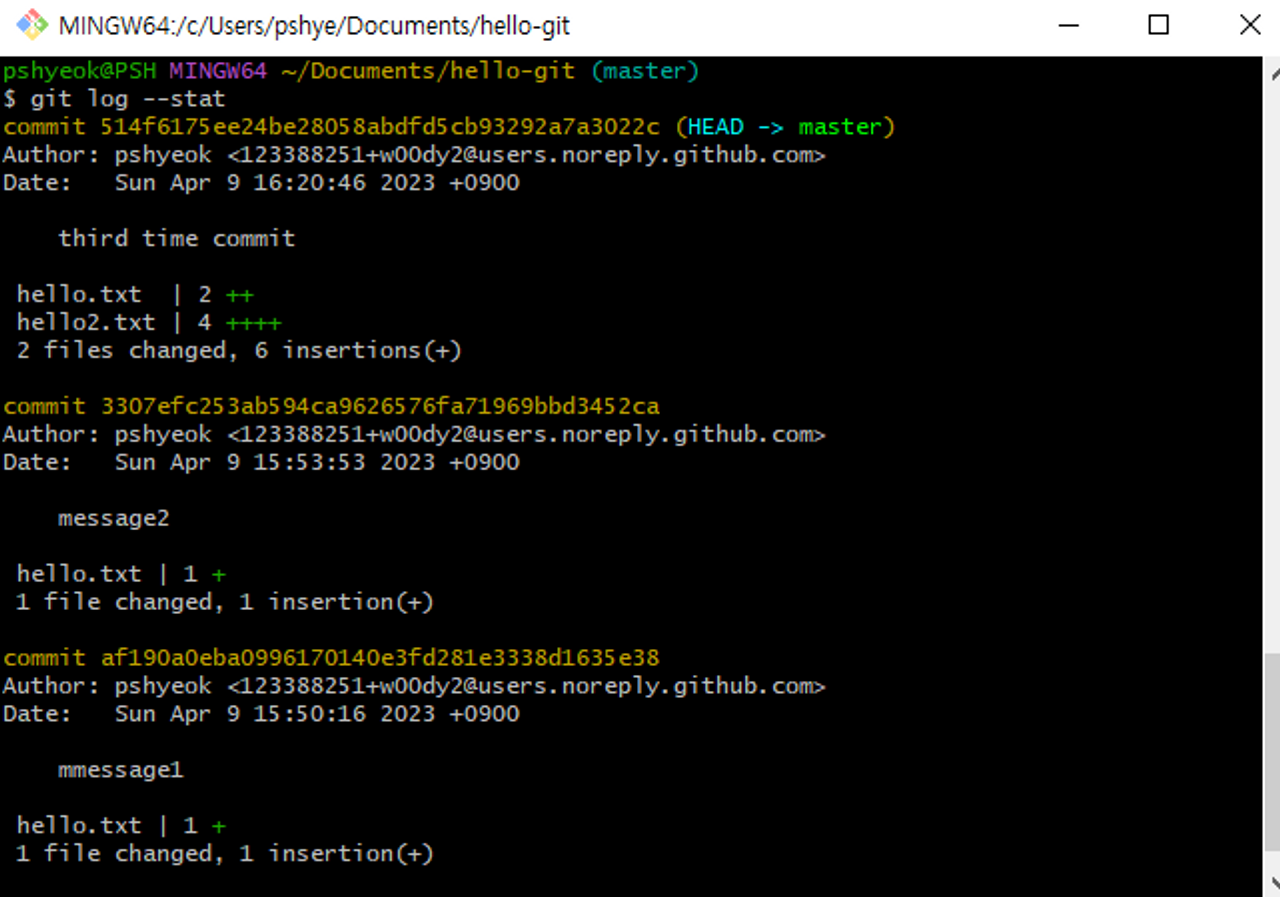Click the prompt user 'pshyeok@PSH' text
This screenshot has width=1280, height=897.
click(x=79, y=71)
